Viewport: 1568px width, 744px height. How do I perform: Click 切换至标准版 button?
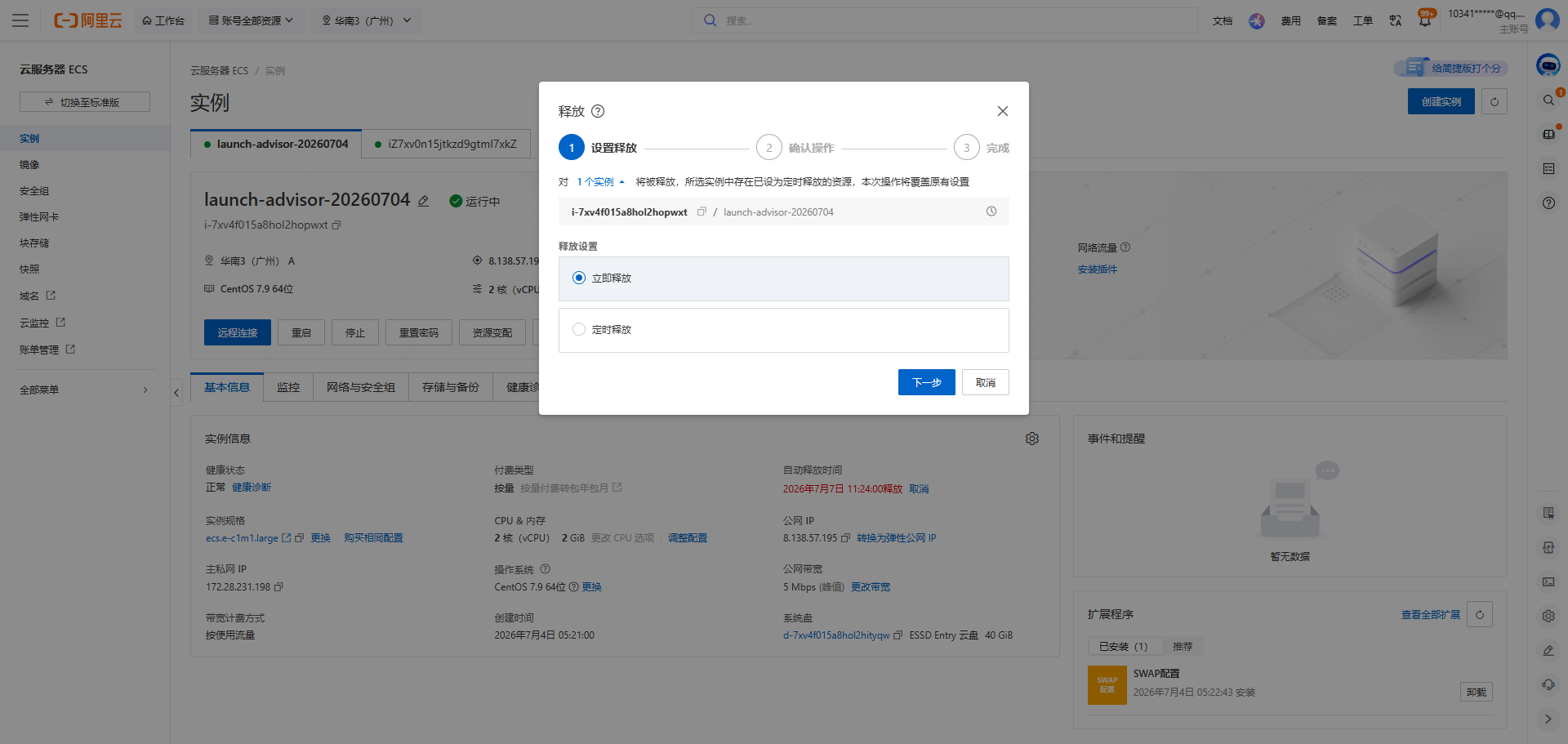[x=85, y=102]
